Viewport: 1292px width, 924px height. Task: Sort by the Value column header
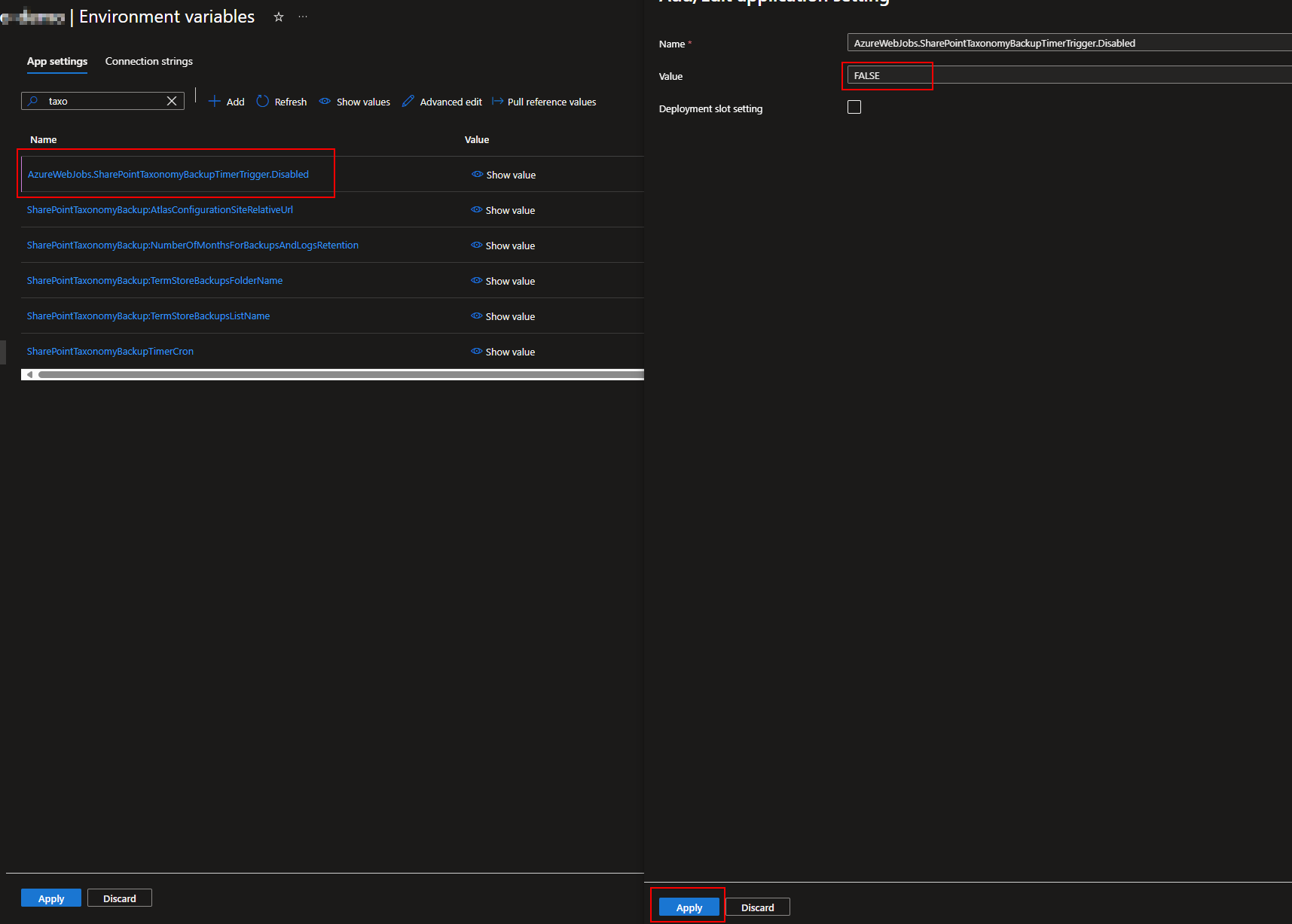477,140
